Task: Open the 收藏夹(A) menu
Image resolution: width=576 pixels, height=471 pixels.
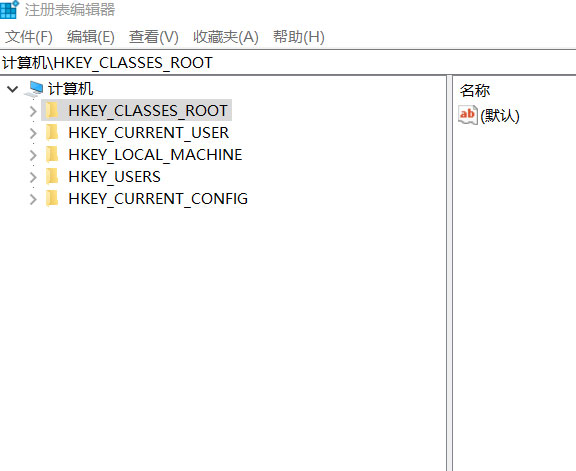Action: [x=226, y=37]
